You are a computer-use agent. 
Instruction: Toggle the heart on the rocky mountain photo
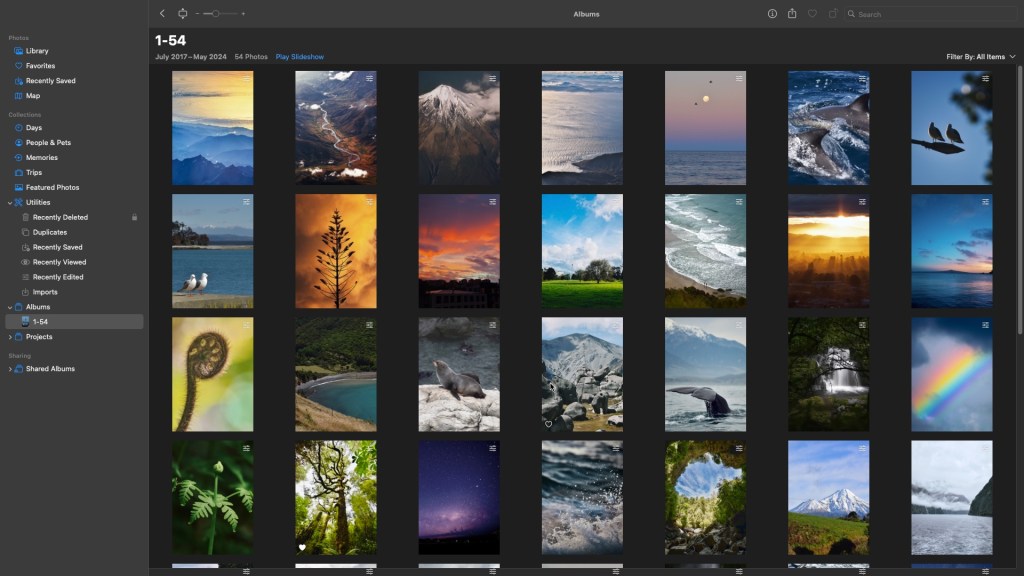(x=548, y=424)
